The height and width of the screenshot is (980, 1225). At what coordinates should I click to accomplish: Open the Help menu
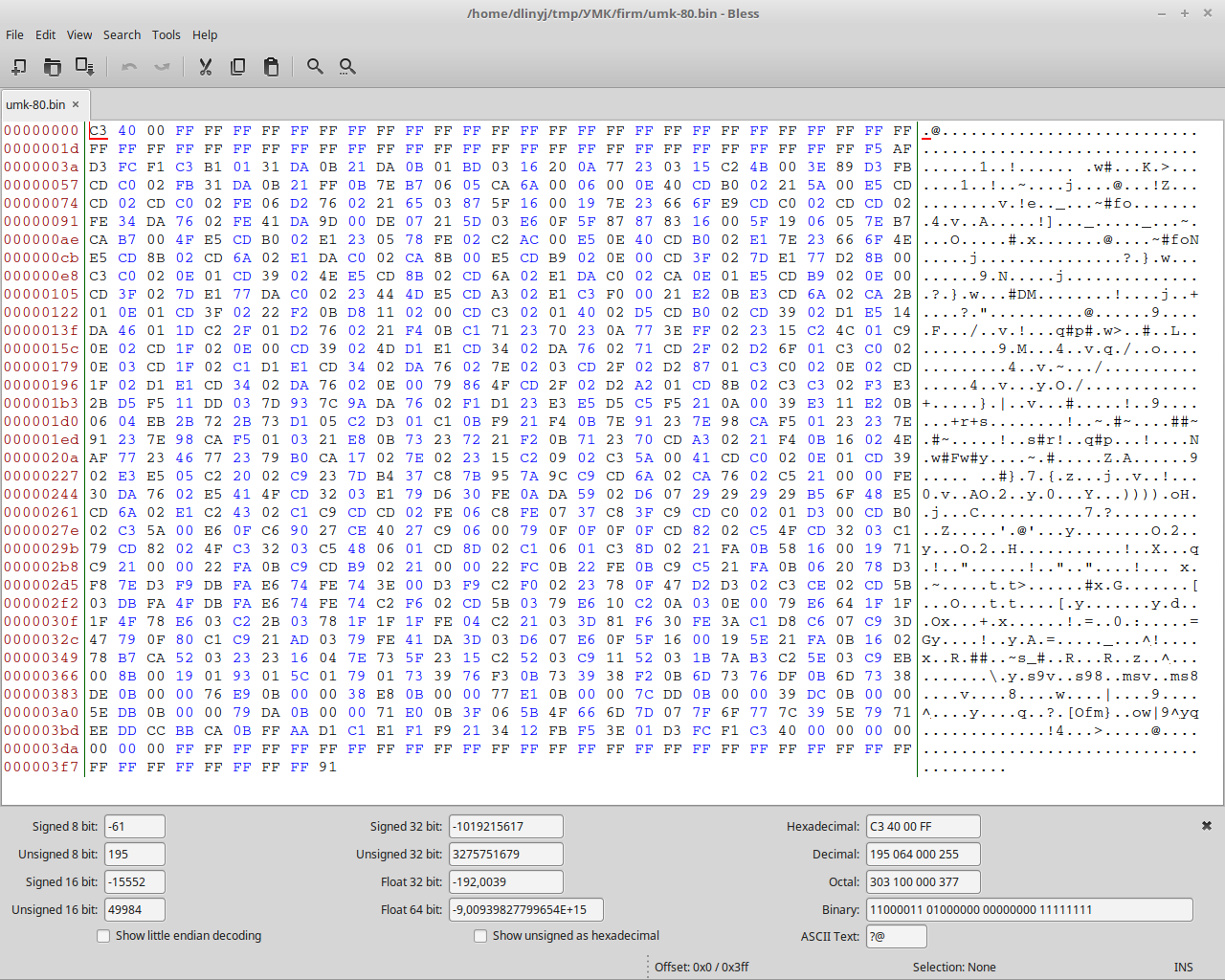point(205,34)
